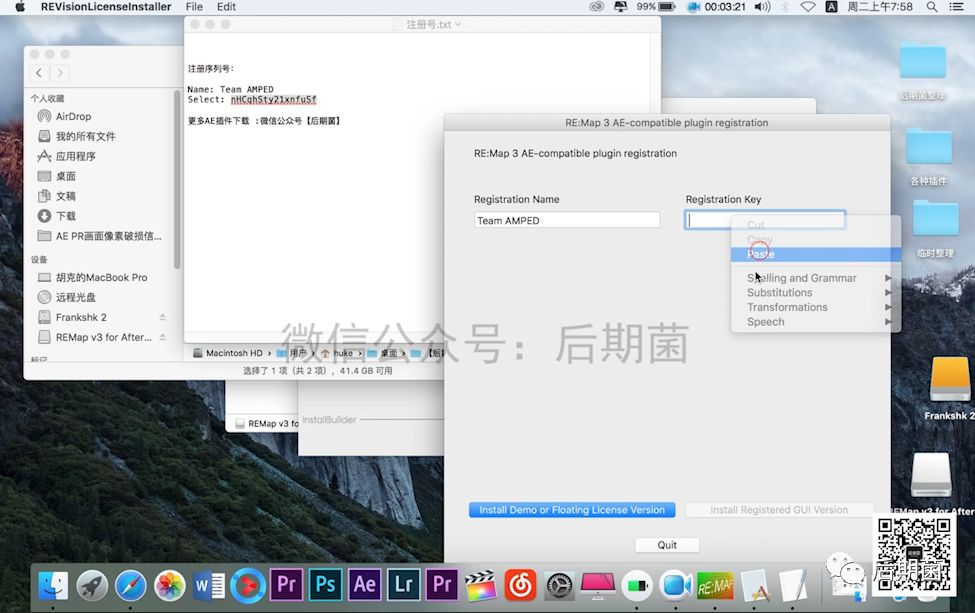Viewport: 975px width, 613px height.
Task: Launch Safari from the dock
Action: pyautogui.click(x=131, y=585)
